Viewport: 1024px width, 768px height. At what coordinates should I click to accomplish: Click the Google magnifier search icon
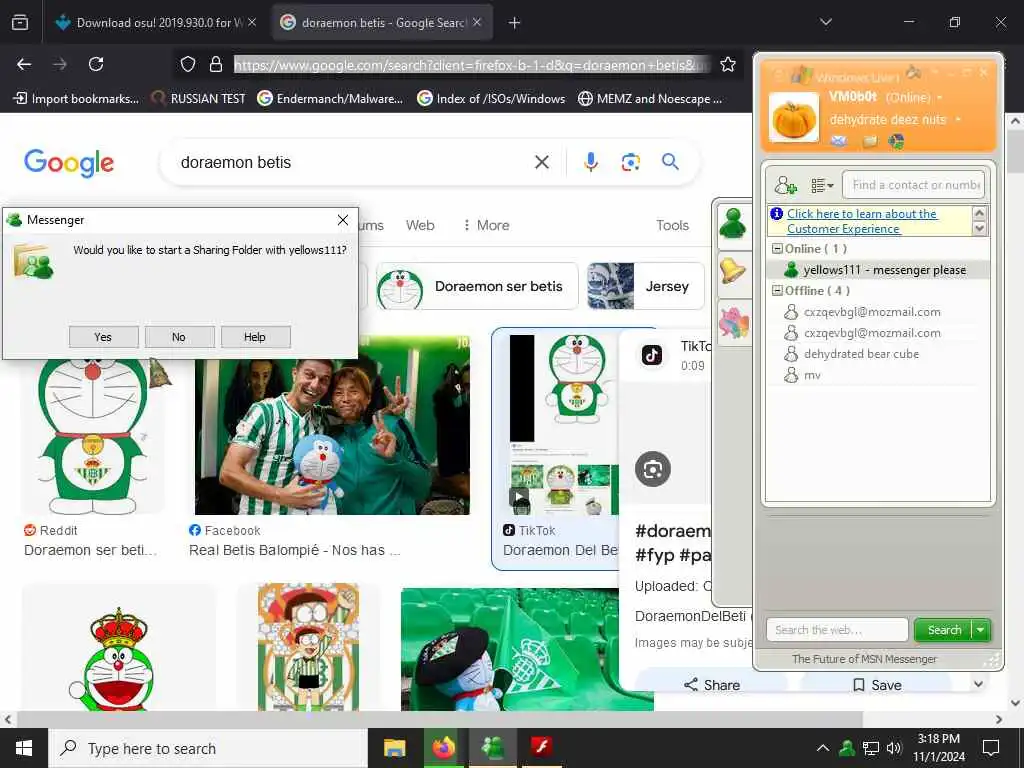pyautogui.click(x=670, y=161)
